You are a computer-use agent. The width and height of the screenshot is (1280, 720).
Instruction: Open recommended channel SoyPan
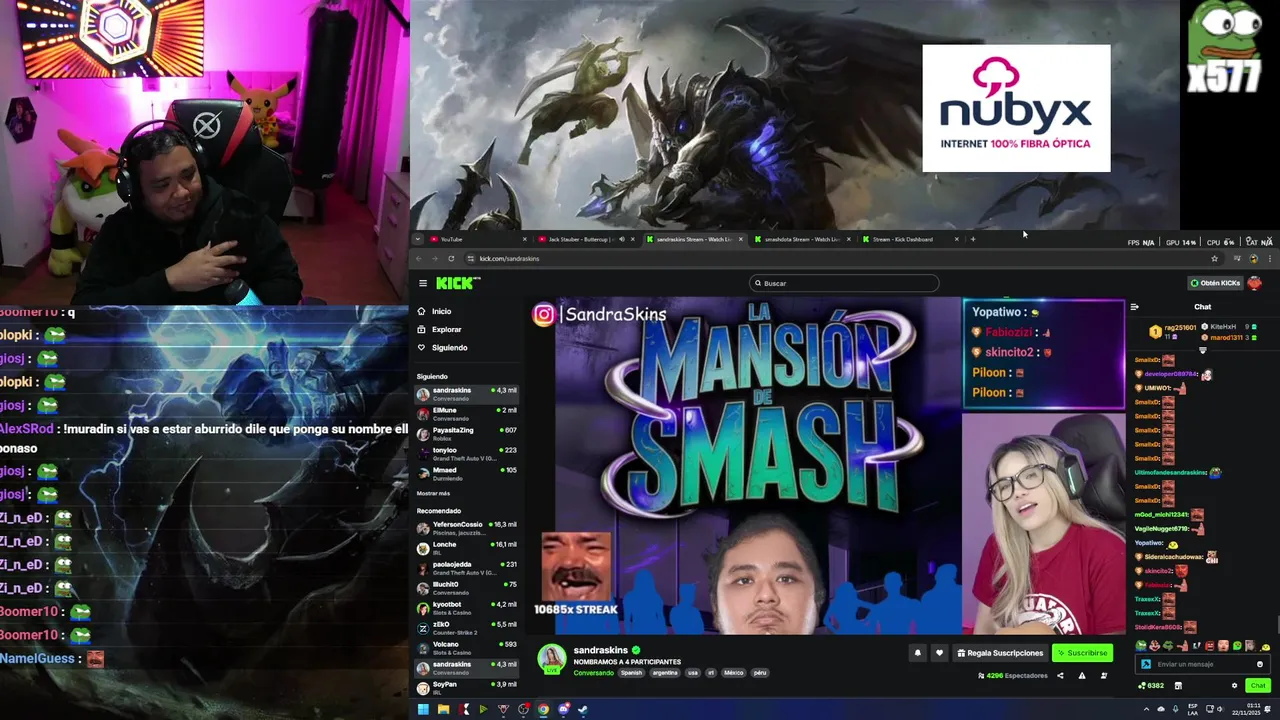coord(467,687)
